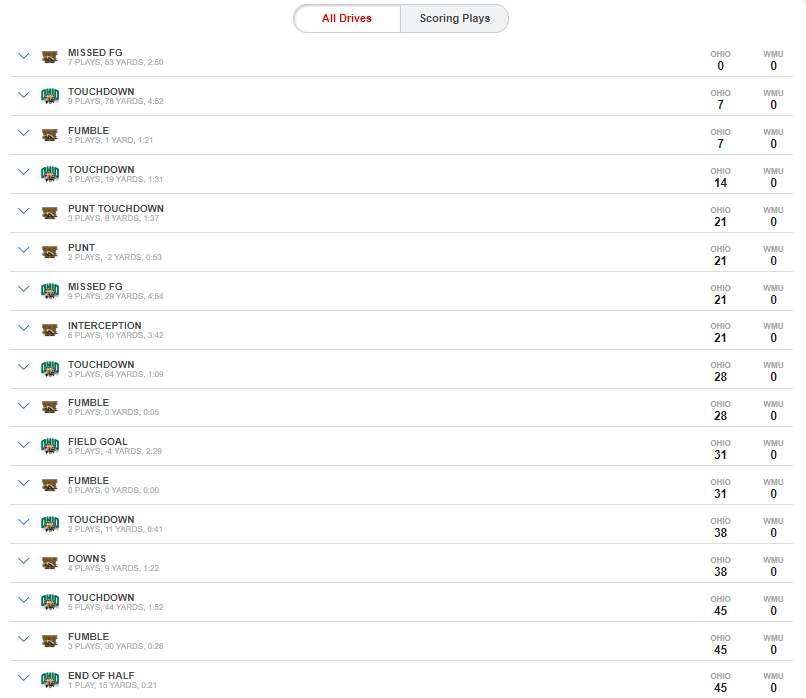Switch to the Scoring Plays tab
Viewport: 806px width, 698px height.
[x=454, y=19]
